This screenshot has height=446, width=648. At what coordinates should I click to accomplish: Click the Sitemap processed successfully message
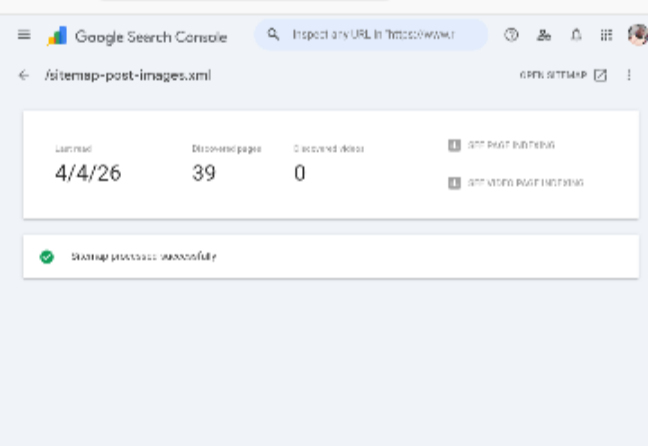tap(144, 257)
